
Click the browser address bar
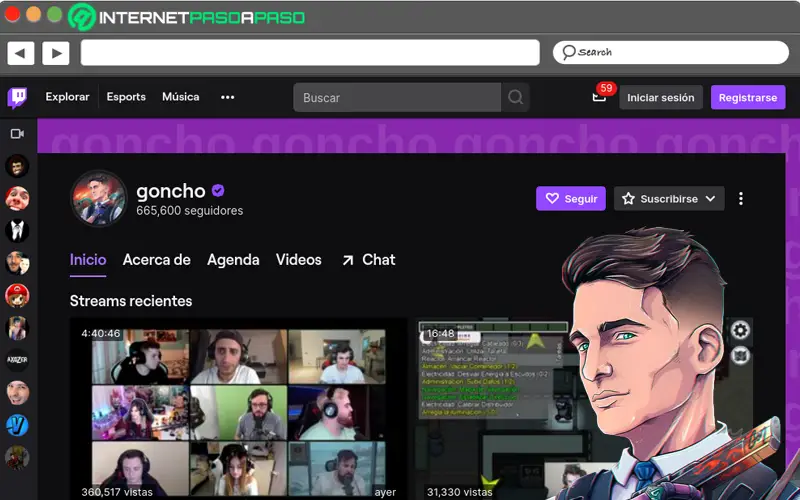coord(310,53)
